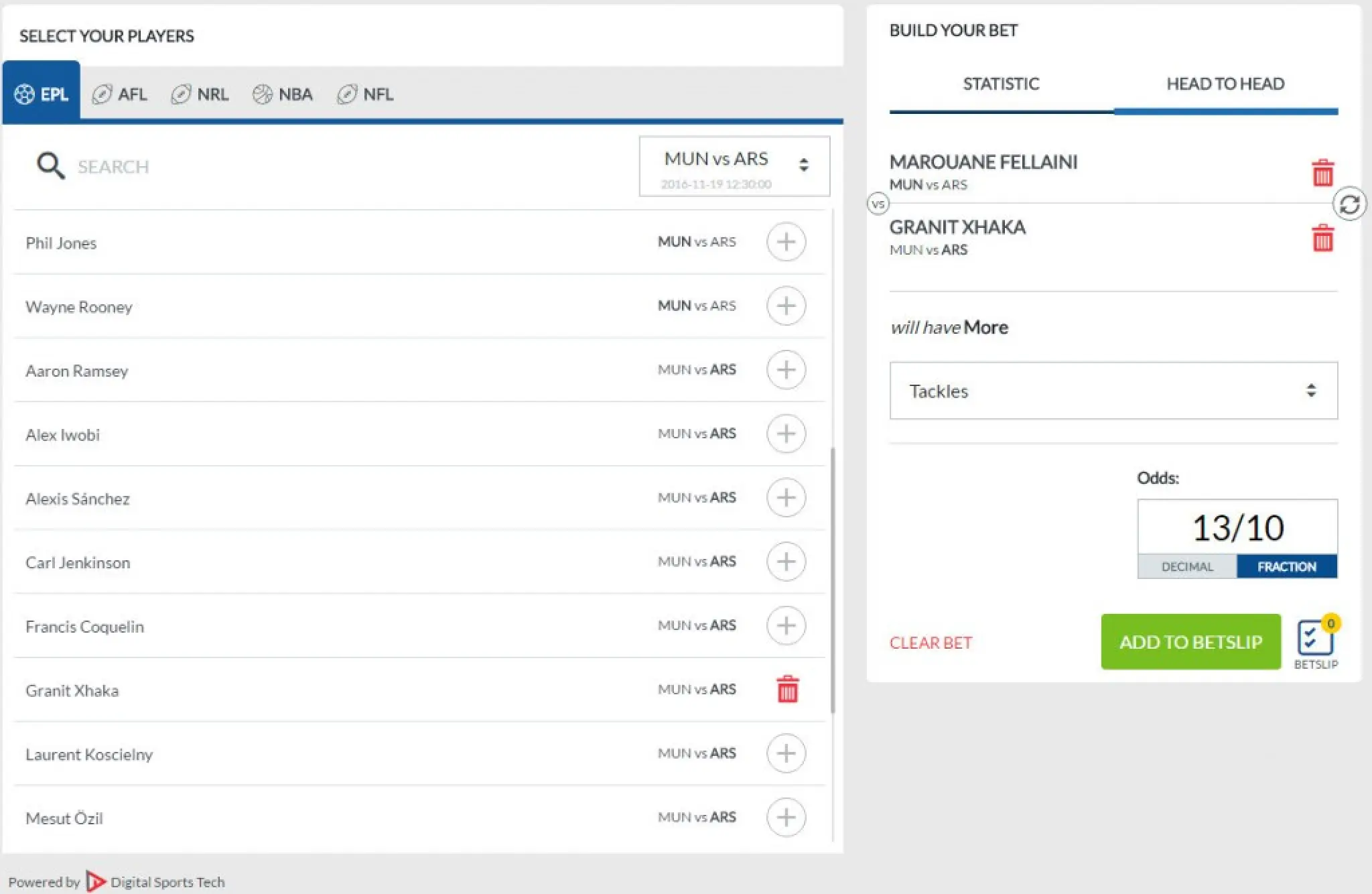Viewport: 1372px width, 894px height.
Task: Click the Clear Bet link
Action: (931, 643)
